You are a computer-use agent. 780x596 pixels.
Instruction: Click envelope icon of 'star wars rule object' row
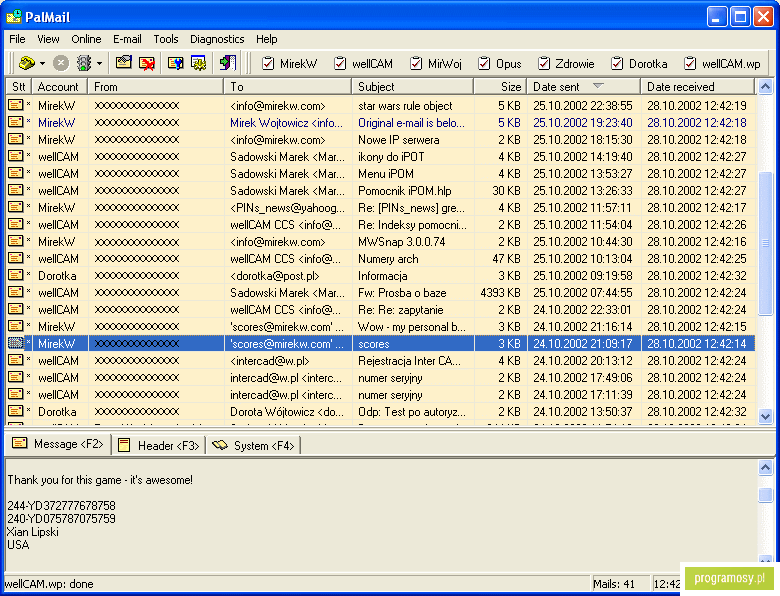pyautogui.click(x=15, y=105)
